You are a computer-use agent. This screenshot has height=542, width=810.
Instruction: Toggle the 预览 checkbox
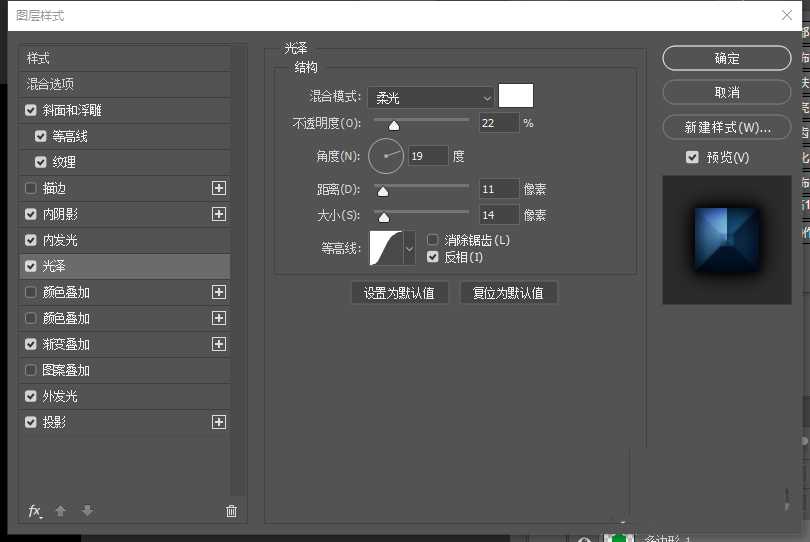coord(692,157)
